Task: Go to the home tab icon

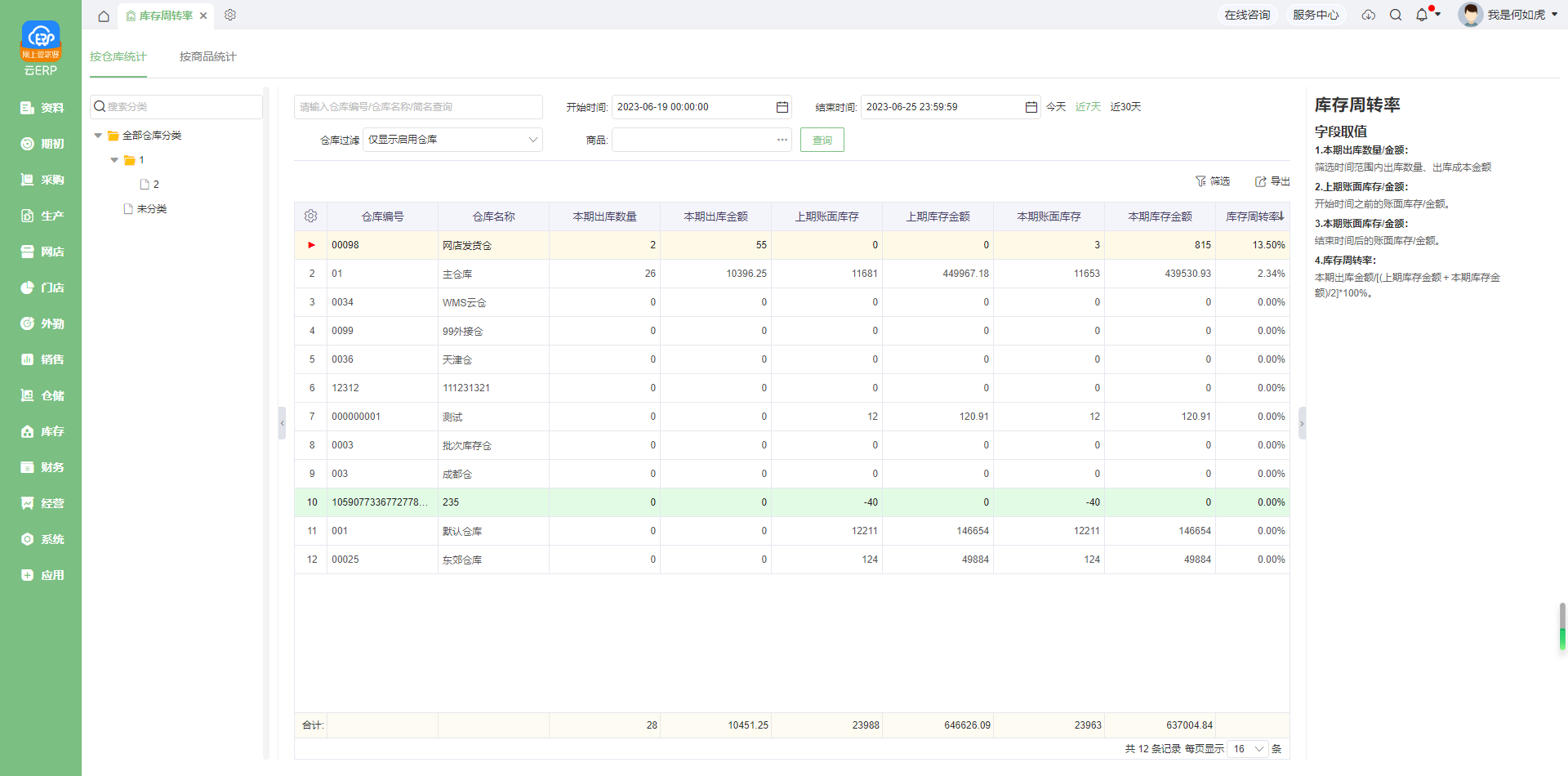Action: click(x=104, y=16)
